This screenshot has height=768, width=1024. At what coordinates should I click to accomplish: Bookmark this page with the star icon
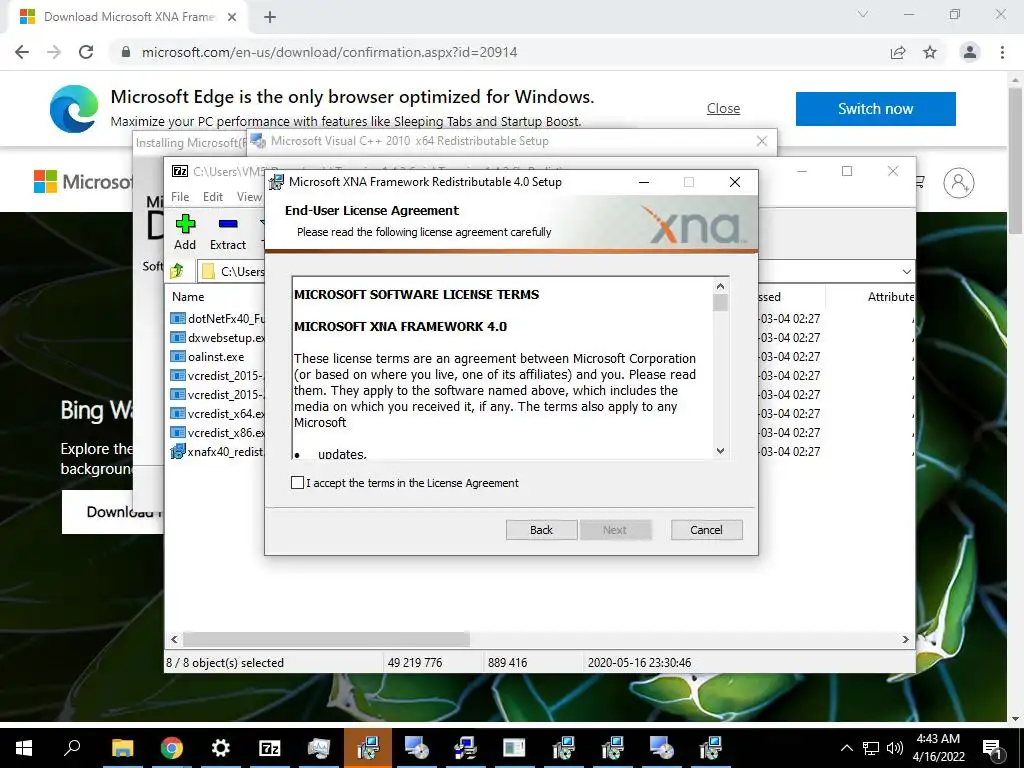pyautogui.click(x=930, y=52)
